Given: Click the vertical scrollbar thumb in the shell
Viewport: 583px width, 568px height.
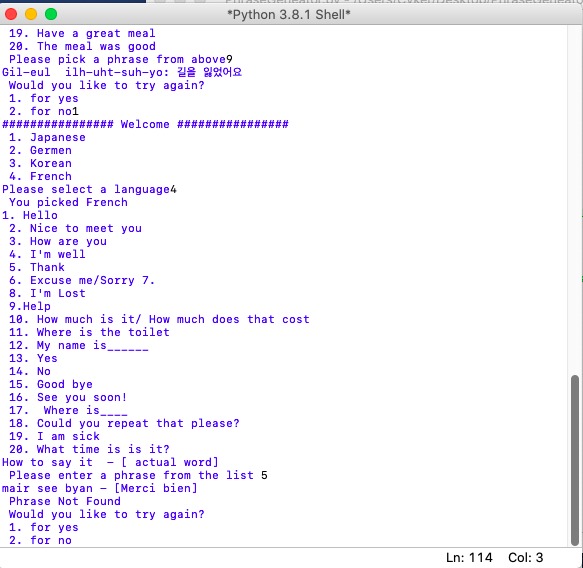Looking at the screenshot, I should click(575, 460).
